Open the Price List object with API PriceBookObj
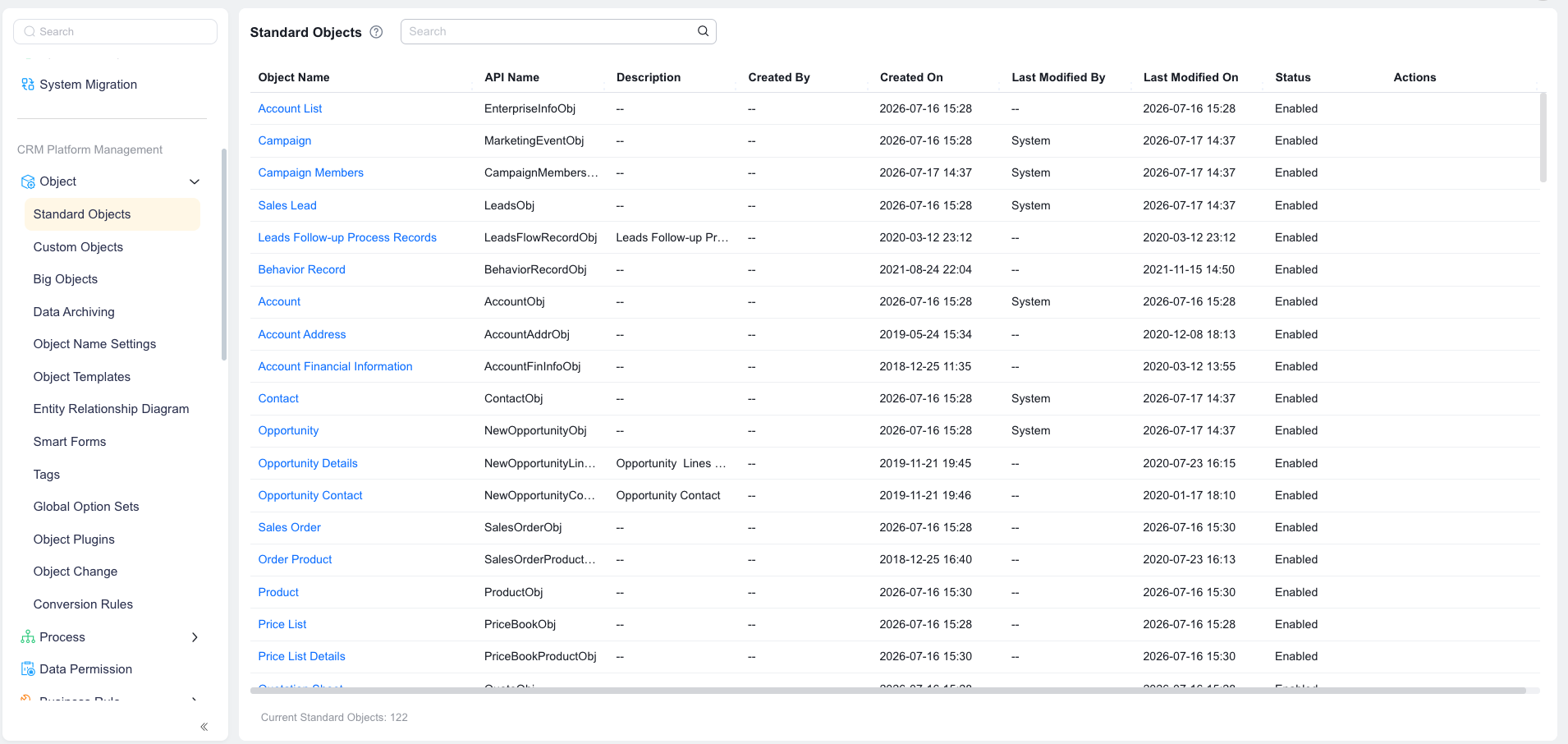Screen dimensions: 1568x744 [x=282, y=624]
